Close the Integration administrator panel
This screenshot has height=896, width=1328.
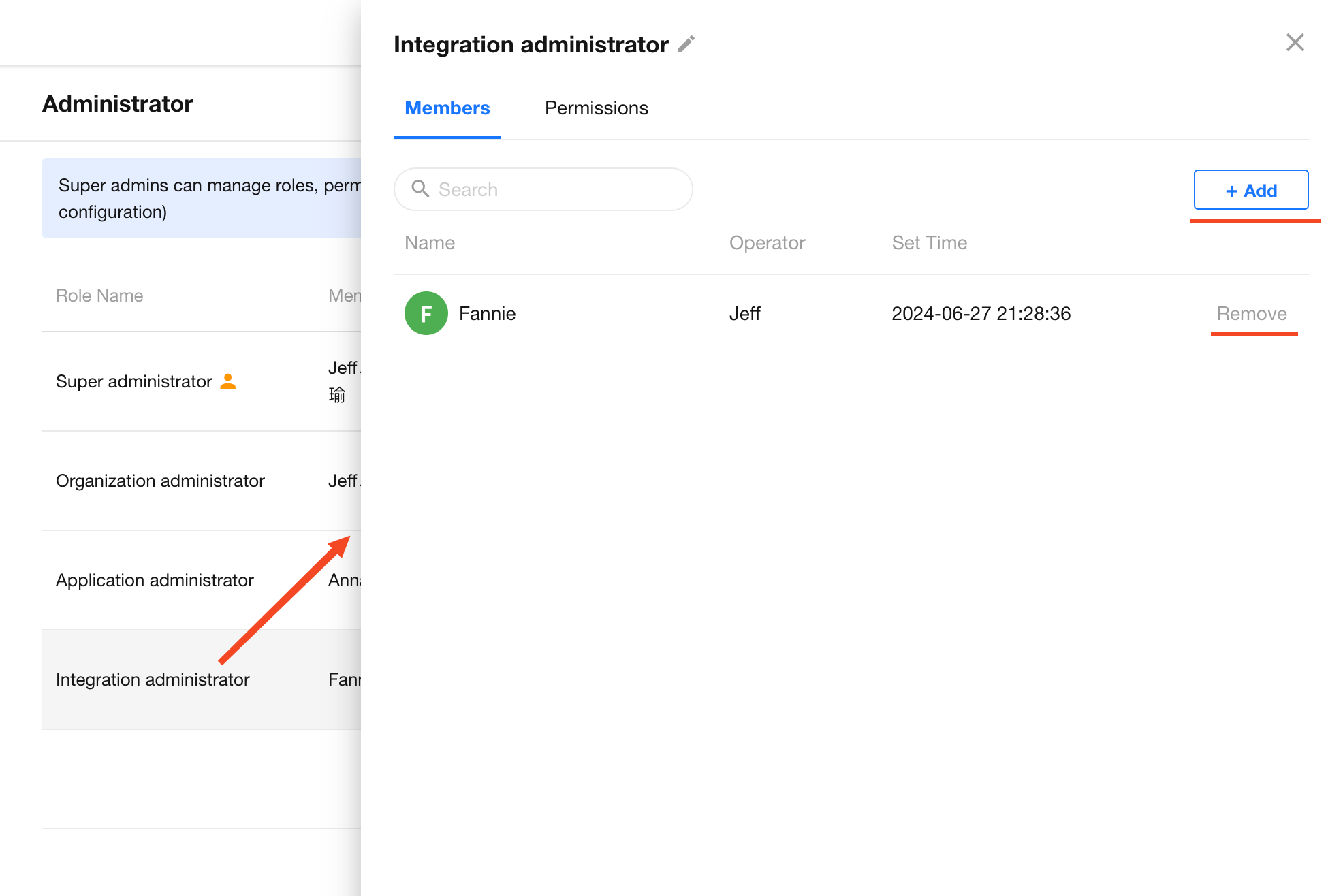[x=1295, y=42]
